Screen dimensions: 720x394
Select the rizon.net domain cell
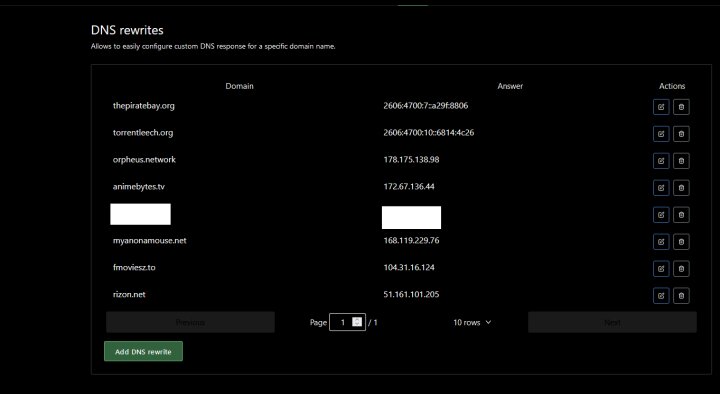129,294
